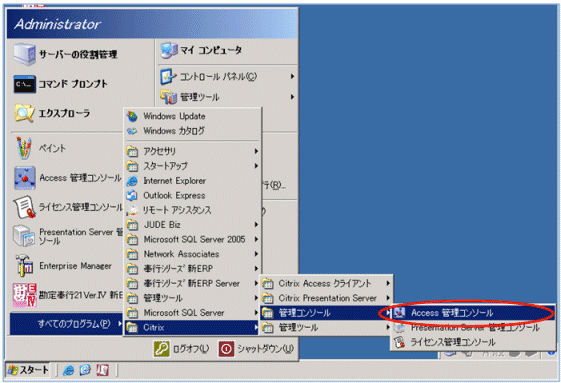Screen dimensions: 561x383
Task: Expand 管理ツール folder in programs list
Action: point(192,298)
